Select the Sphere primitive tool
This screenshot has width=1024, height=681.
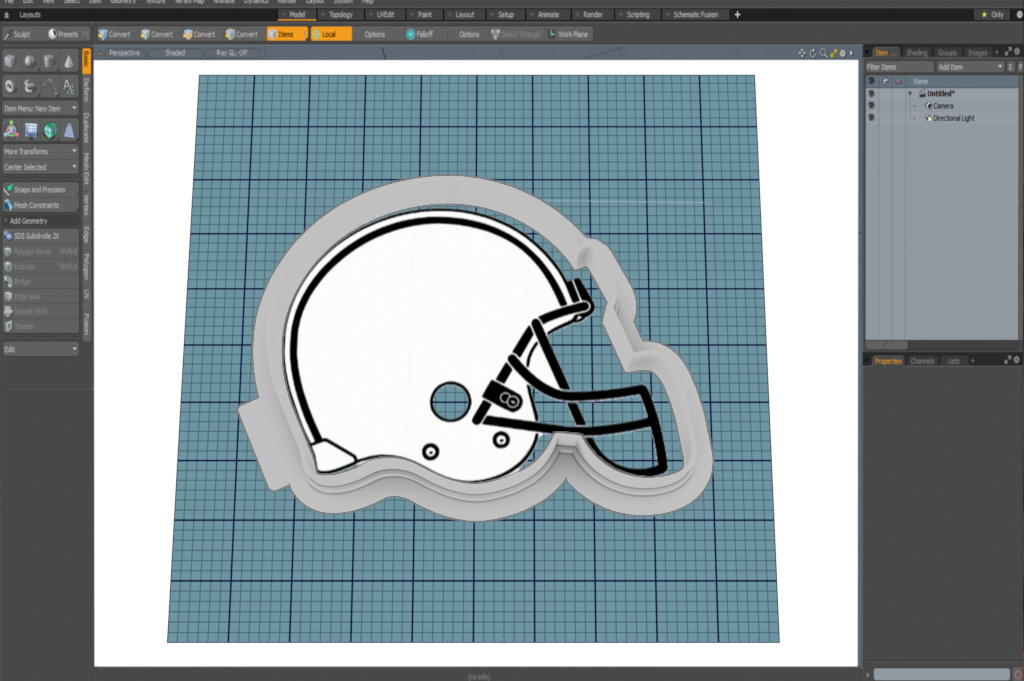pyautogui.click(x=30, y=61)
